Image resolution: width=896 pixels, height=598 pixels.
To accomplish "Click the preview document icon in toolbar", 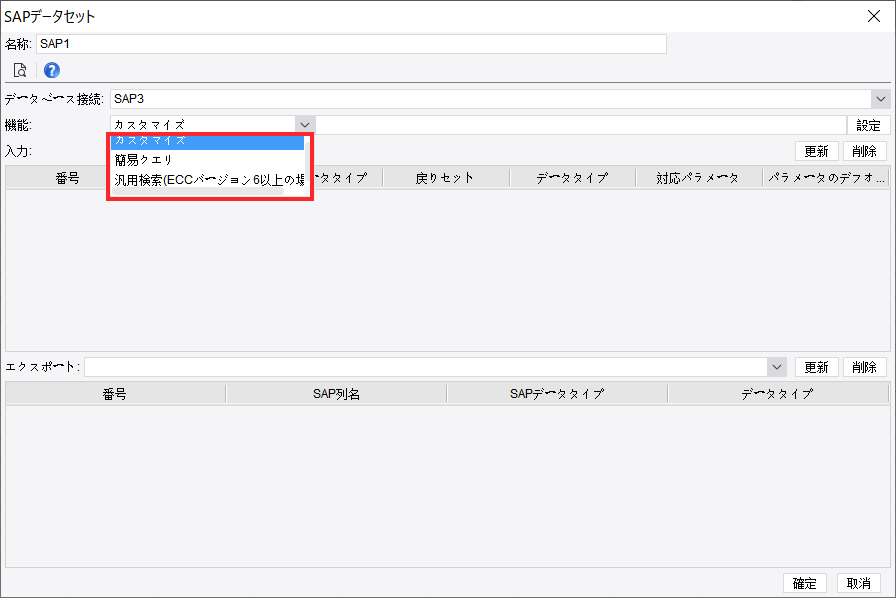I will pyautogui.click(x=20, y=70).
